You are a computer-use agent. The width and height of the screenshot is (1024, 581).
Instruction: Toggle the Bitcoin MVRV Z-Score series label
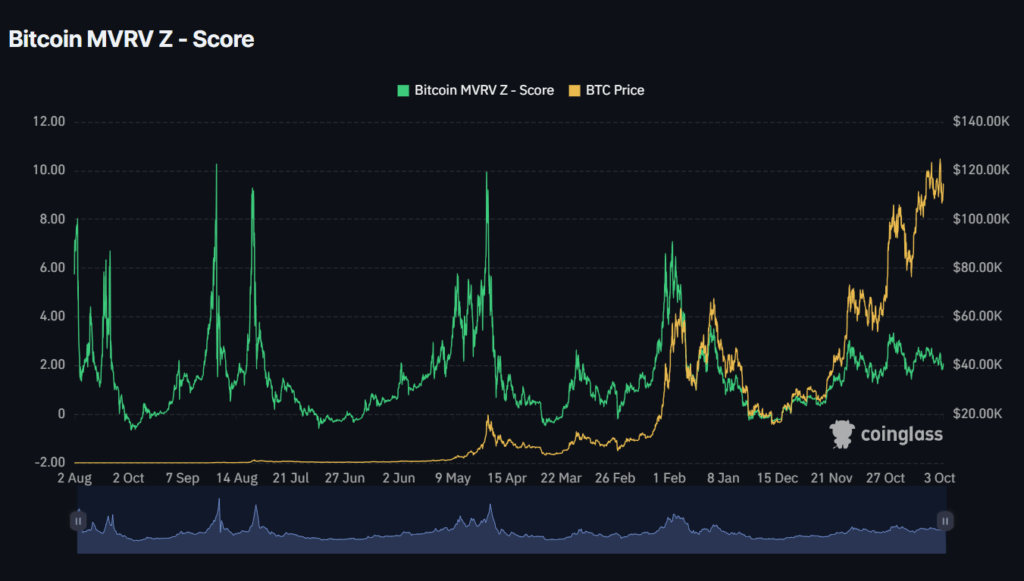pyautogui.click(x=483, y=90)
